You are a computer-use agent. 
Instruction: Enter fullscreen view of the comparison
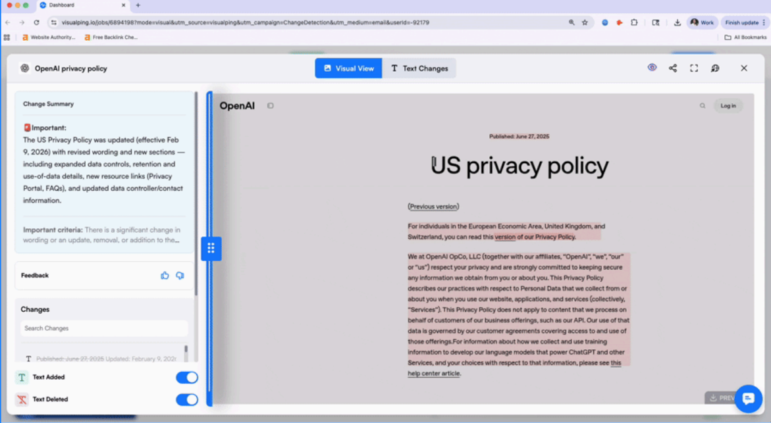(694, 68)
